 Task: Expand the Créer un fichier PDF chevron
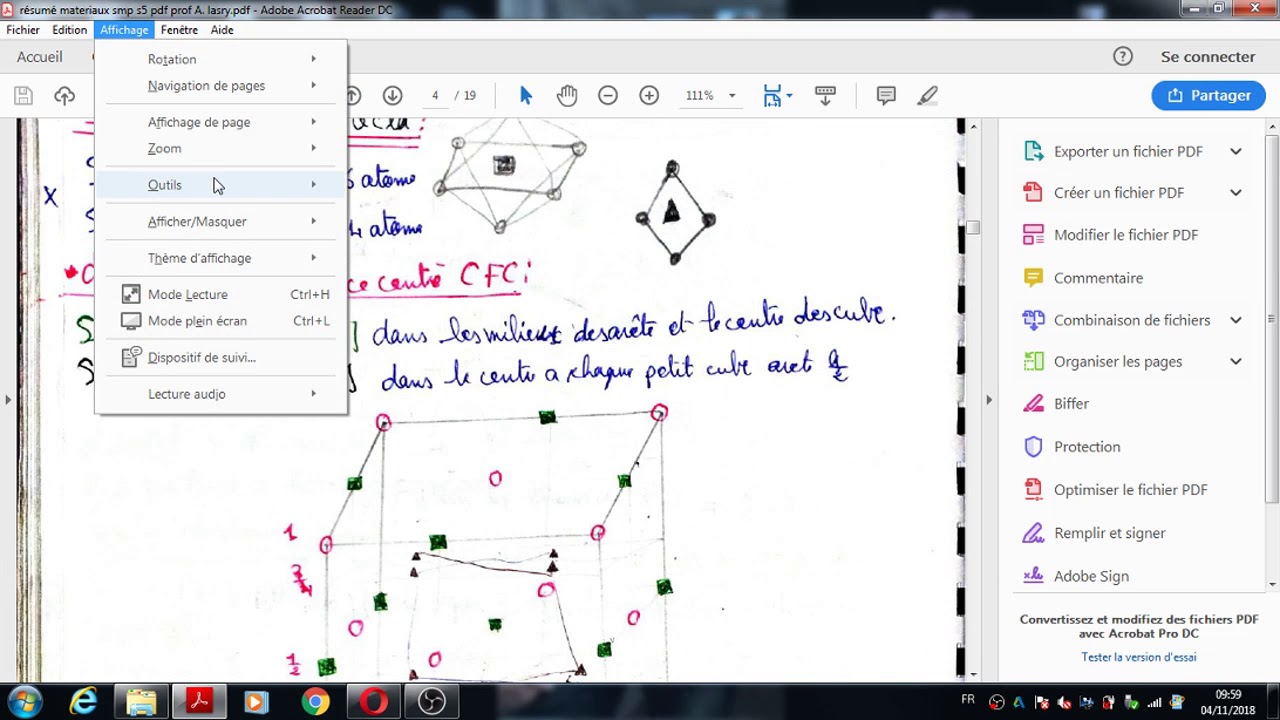(x=1236, y=192)
